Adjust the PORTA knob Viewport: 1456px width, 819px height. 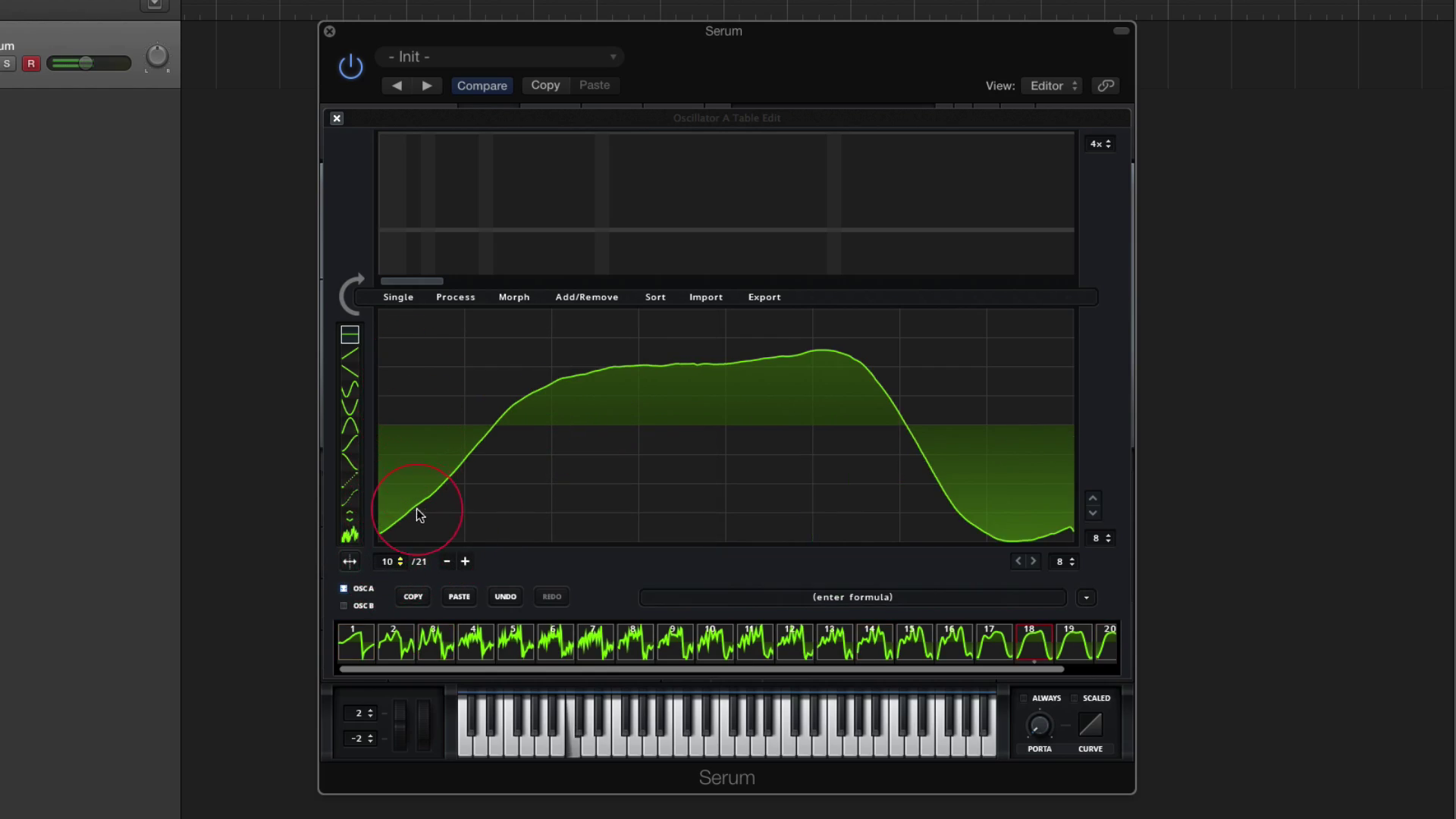click(1039, 726)
